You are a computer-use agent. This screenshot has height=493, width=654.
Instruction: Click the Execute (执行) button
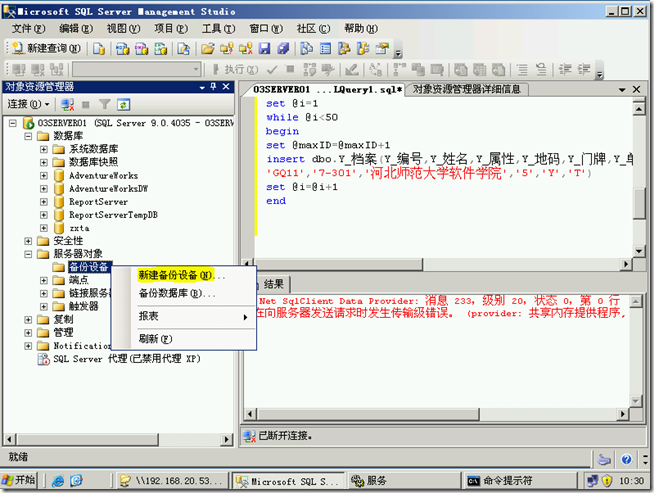[x=236, y=69]
